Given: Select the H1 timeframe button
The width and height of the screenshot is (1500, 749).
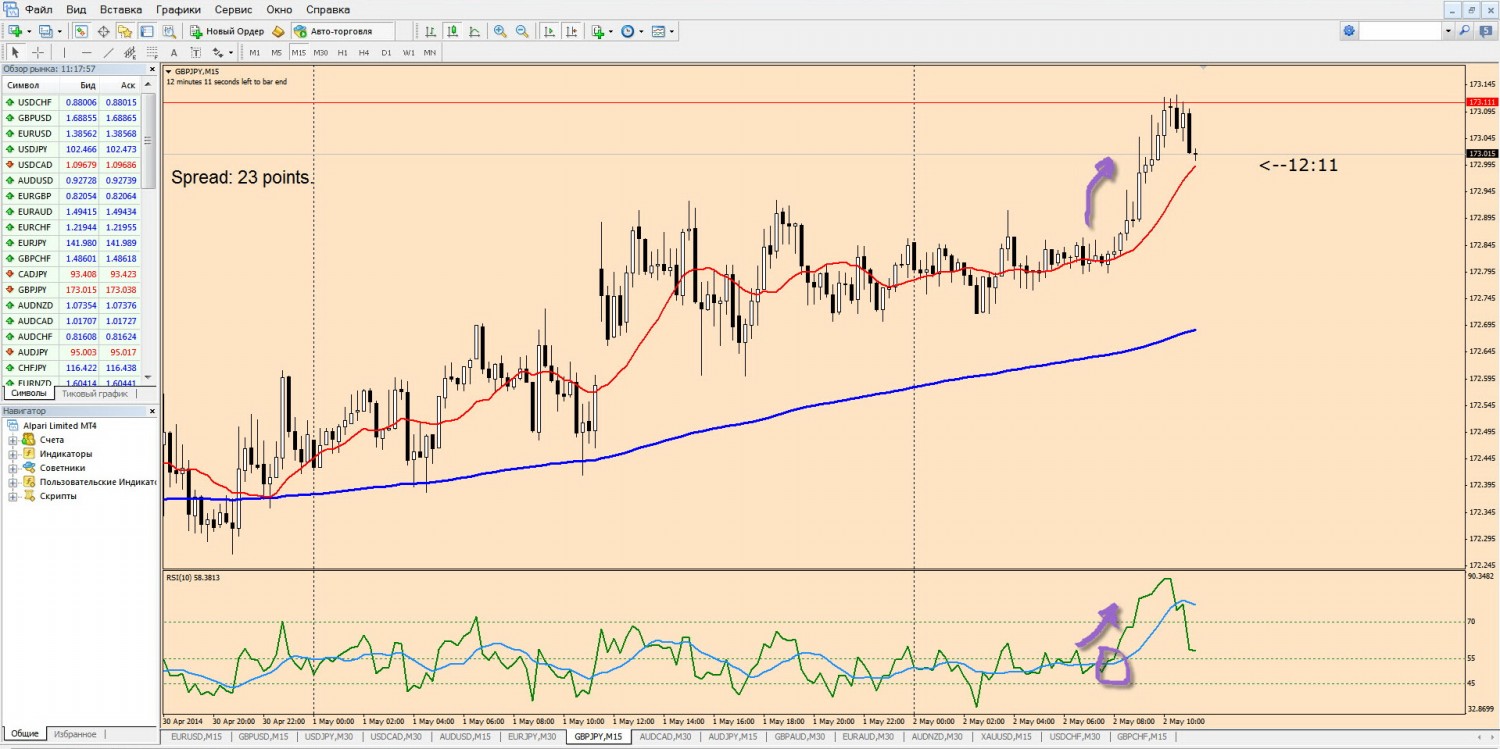Looking at the screenshot, I should (343, 52).
